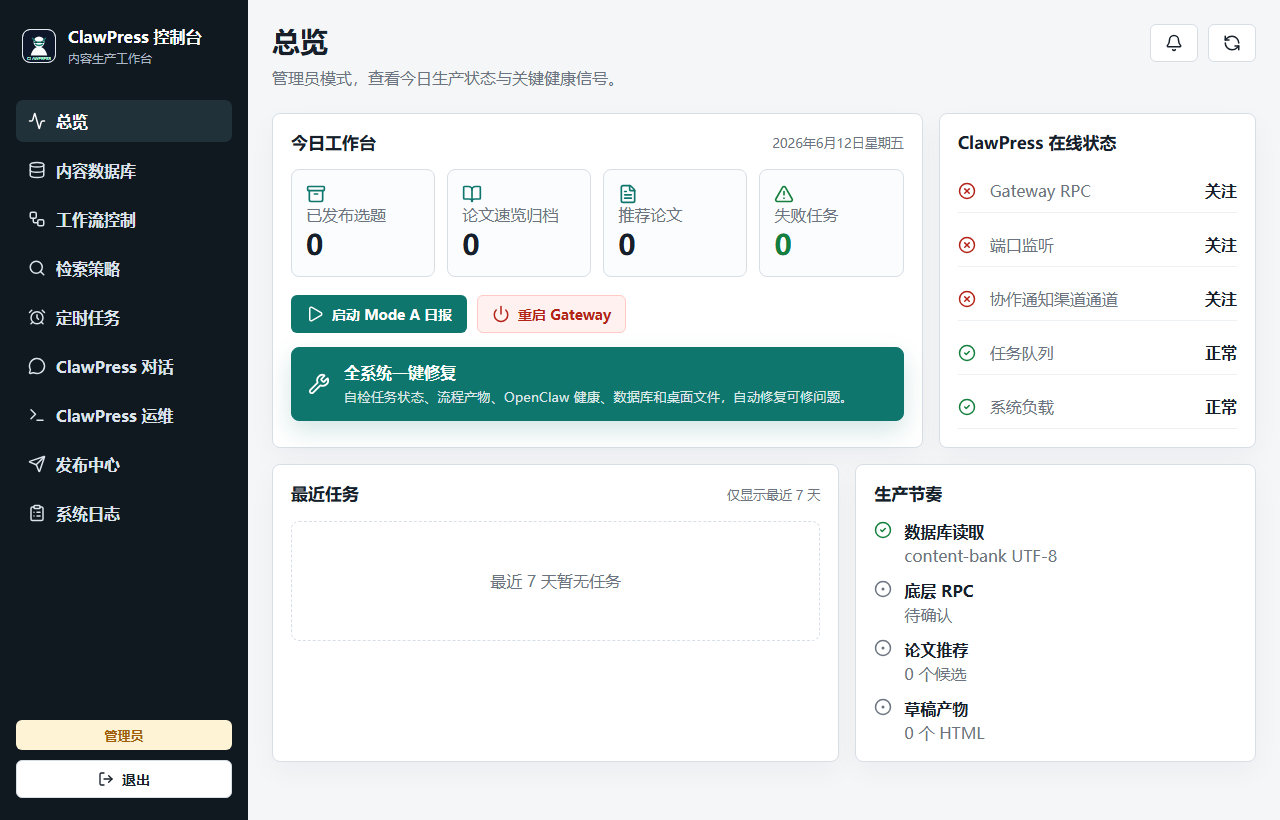Click the red error icon beside 端口监听
The width and height of the screenshot is (1280, 820).
pyautogui.click(x=967, y=245)
